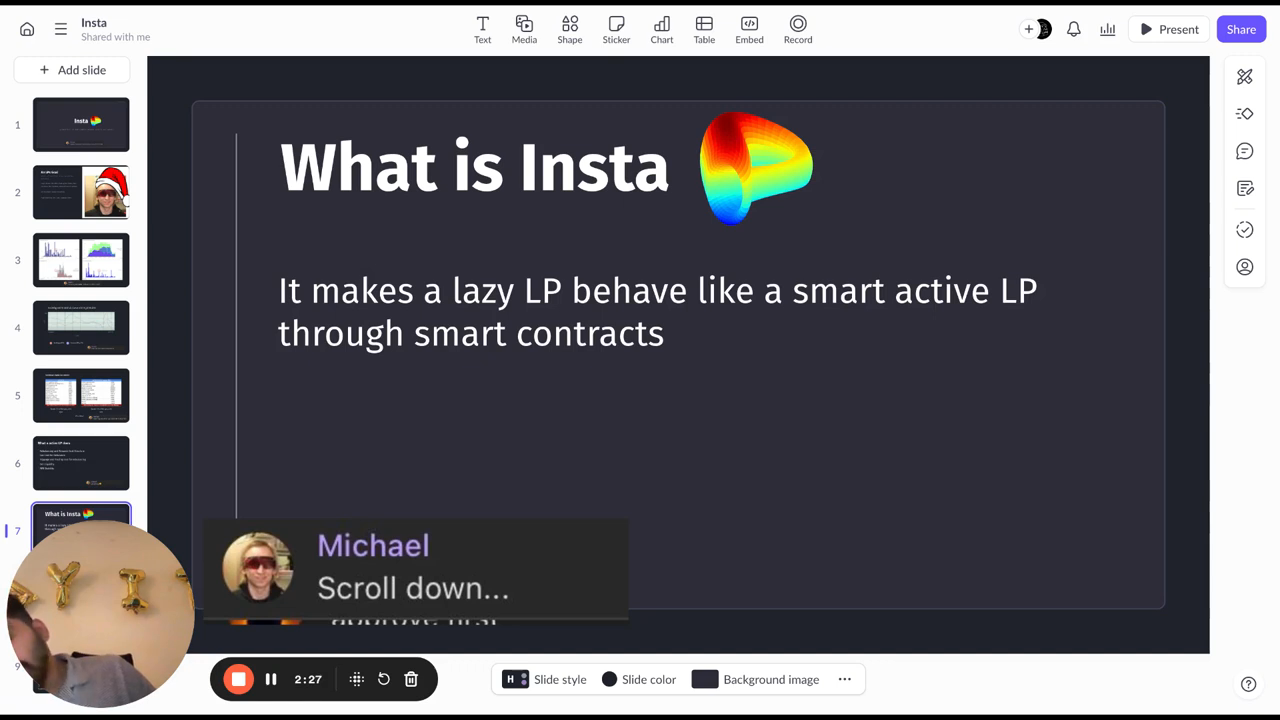The width and height of the screenshot is (1280, 720).
Task: Open the Media tool
Action: point(524,30)
